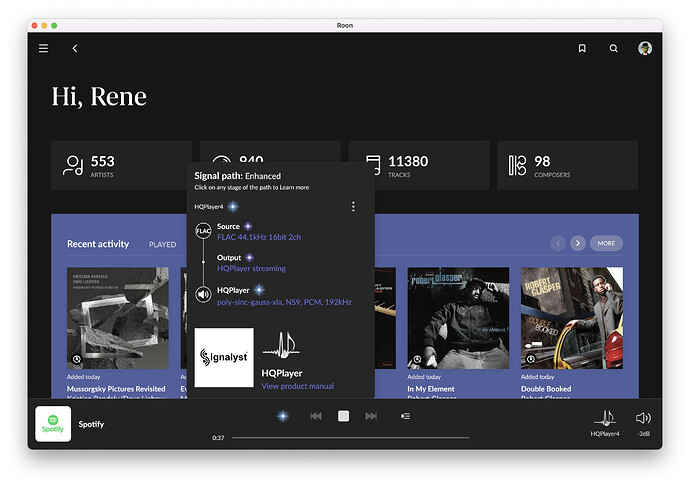
Task: Open Double Booked album cover
Action: (572, 318)
